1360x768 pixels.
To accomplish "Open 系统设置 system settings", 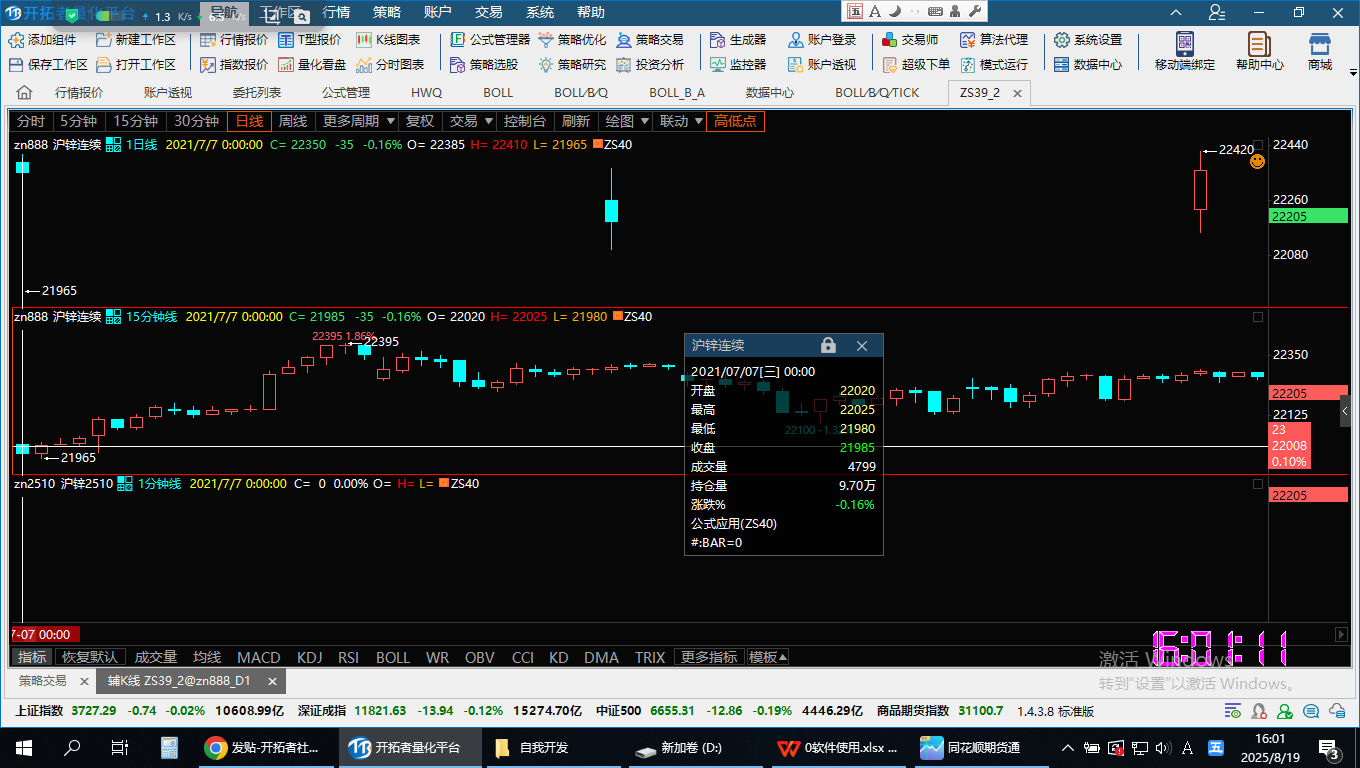I will [1088, 40].
